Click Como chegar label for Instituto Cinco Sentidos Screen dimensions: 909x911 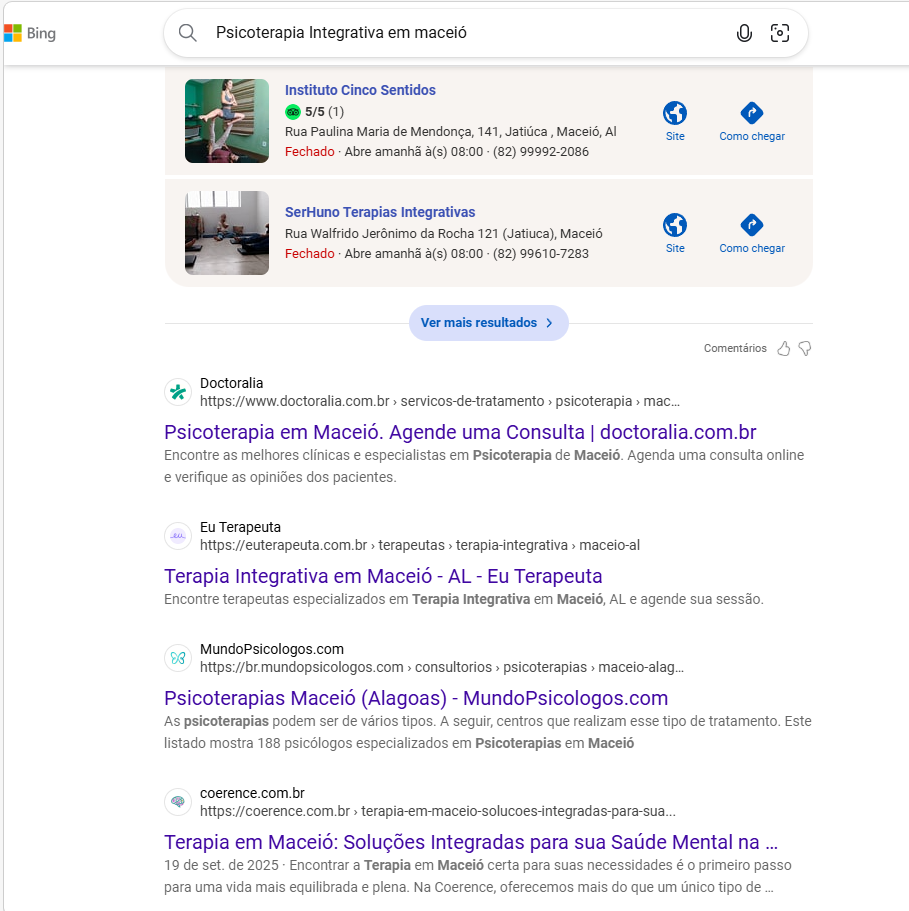(752, 137)
